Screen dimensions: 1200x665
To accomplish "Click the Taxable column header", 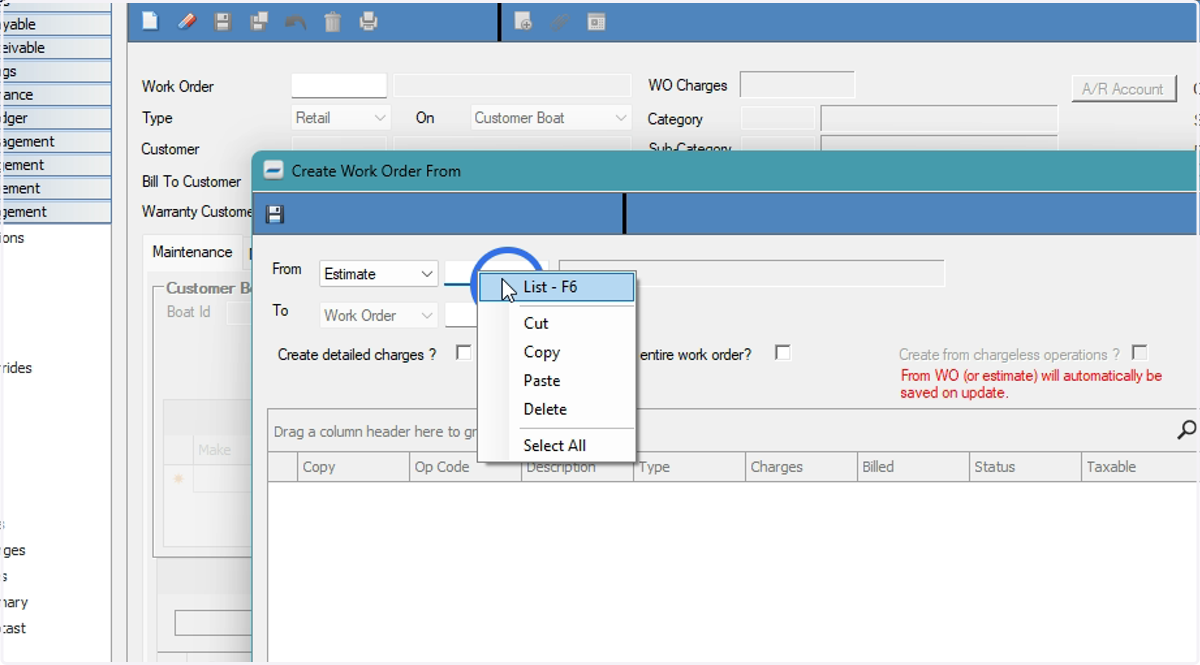I will pos(1140,467).
